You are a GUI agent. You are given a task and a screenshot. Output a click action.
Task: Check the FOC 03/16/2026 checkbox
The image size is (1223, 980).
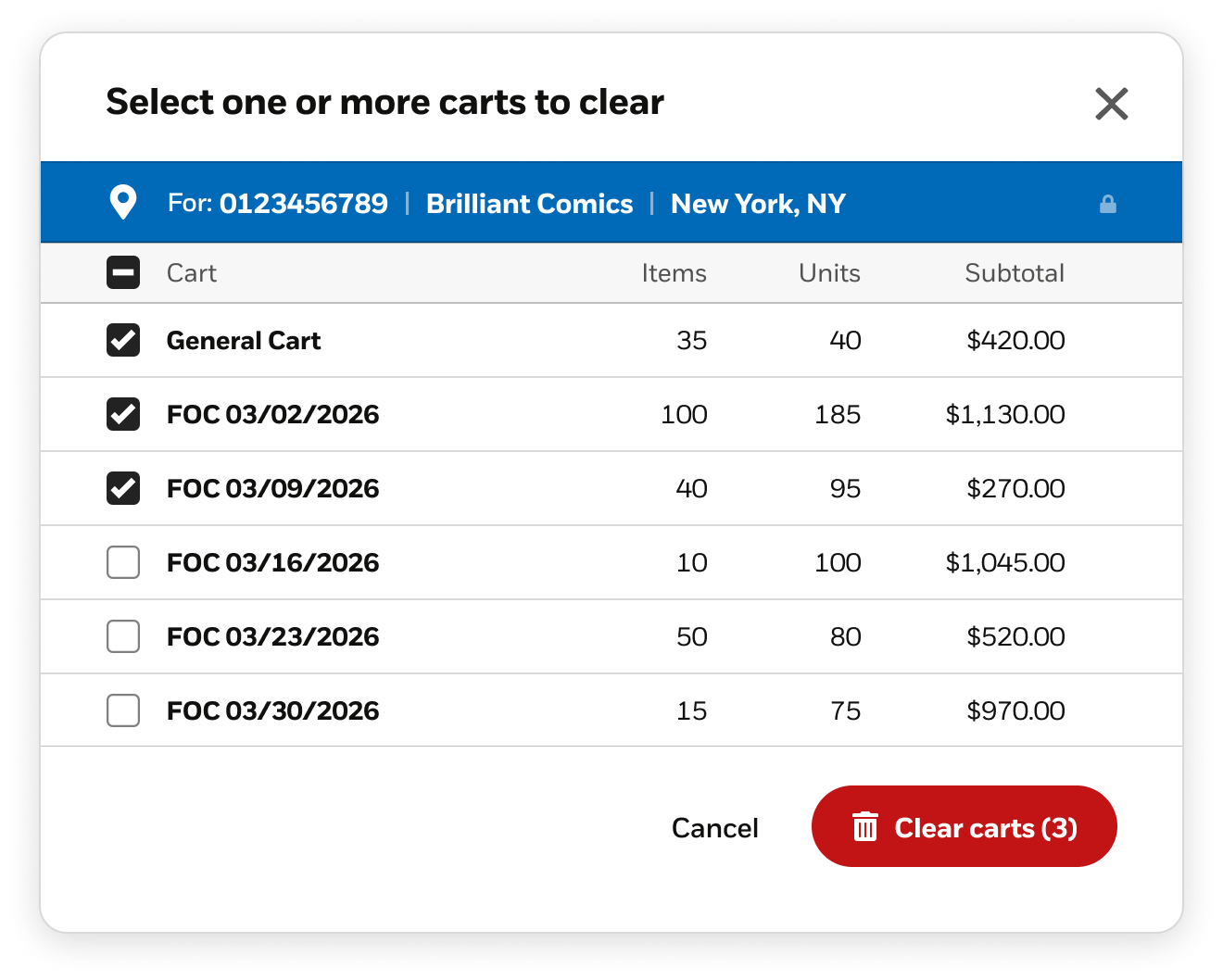[x=123, y=562]
